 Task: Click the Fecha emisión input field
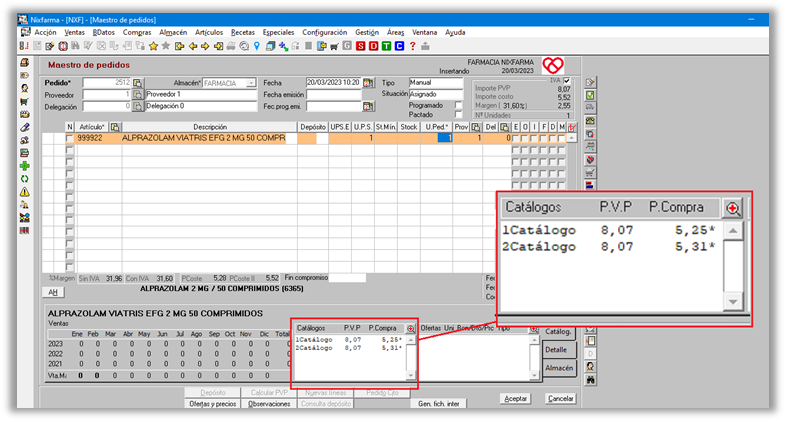(x=334, y=95)
